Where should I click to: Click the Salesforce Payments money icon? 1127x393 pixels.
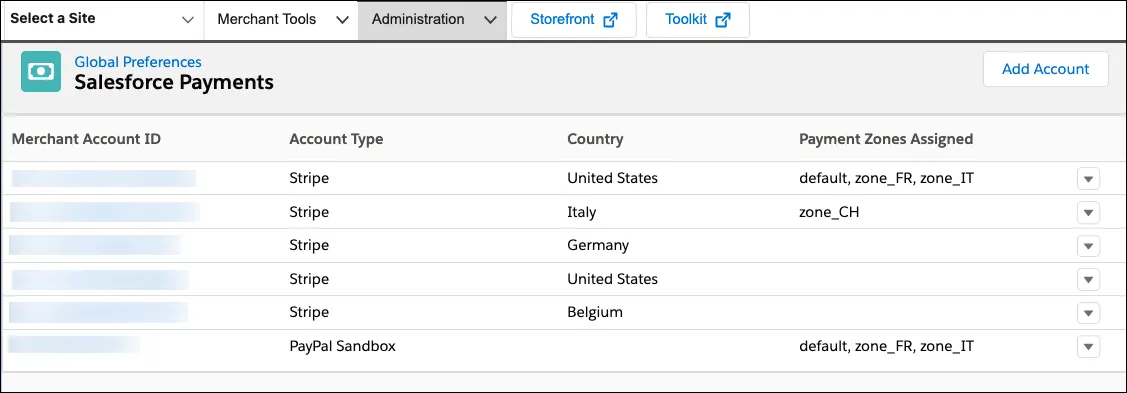pos(41,72)
